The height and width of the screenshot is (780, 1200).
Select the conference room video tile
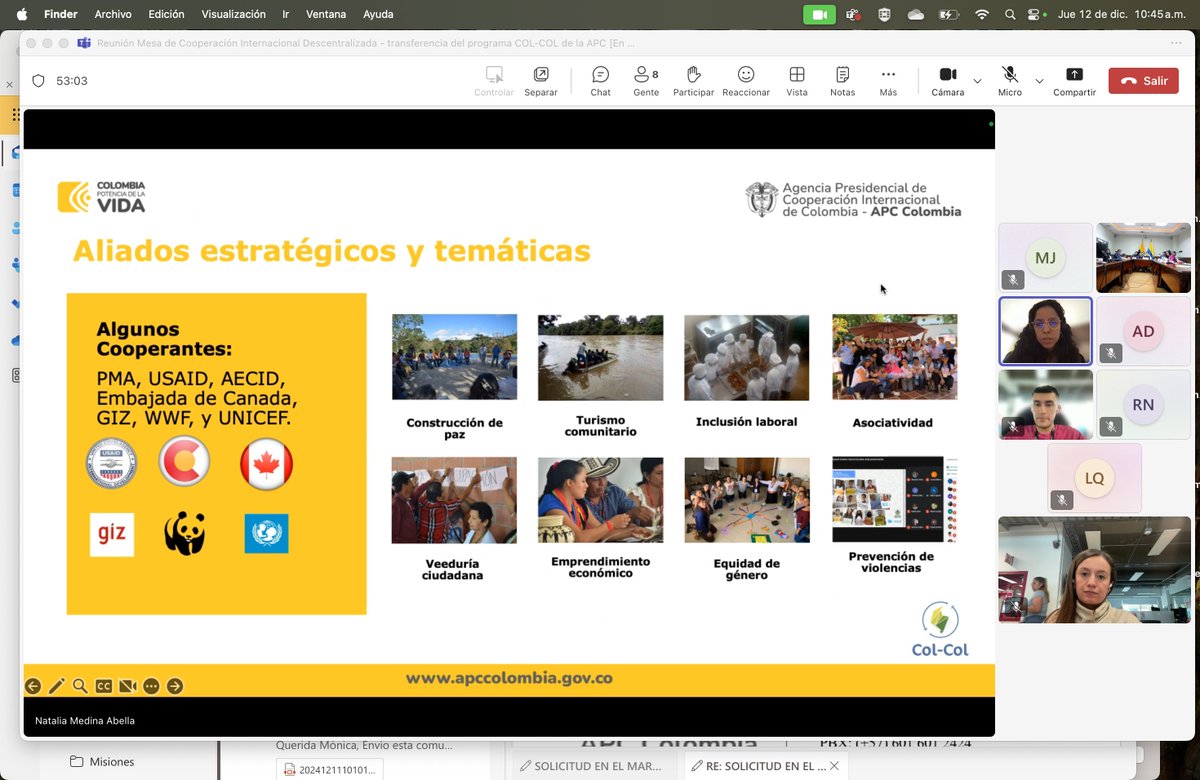(x=1143, y=258)
